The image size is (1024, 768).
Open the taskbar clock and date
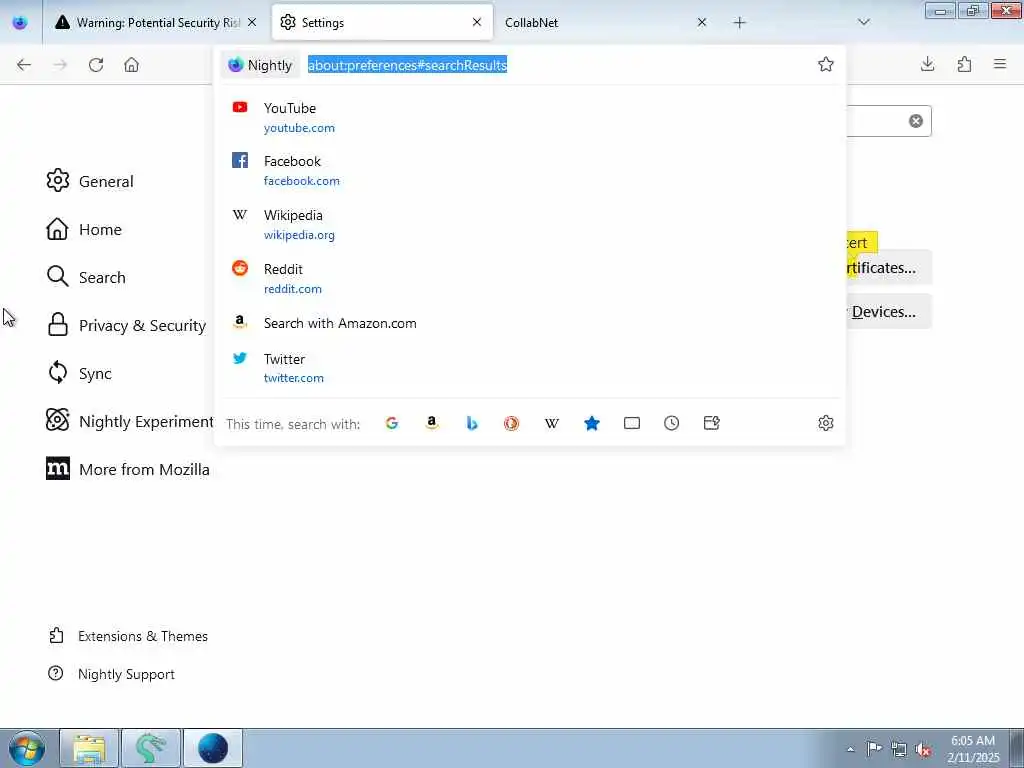pos(973,749)
